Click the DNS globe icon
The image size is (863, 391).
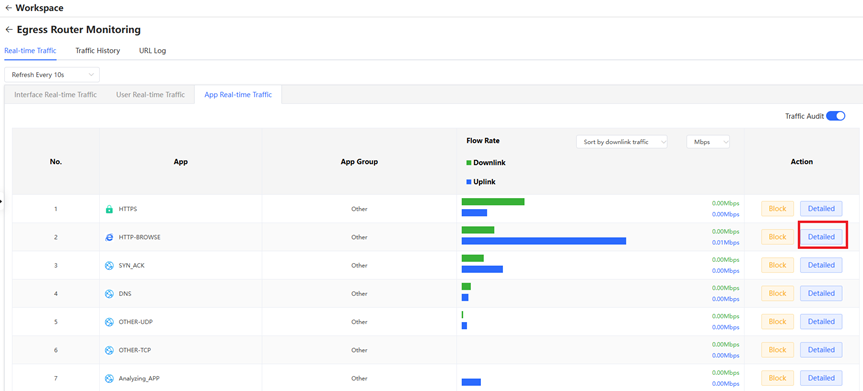[x=109, y=294]
